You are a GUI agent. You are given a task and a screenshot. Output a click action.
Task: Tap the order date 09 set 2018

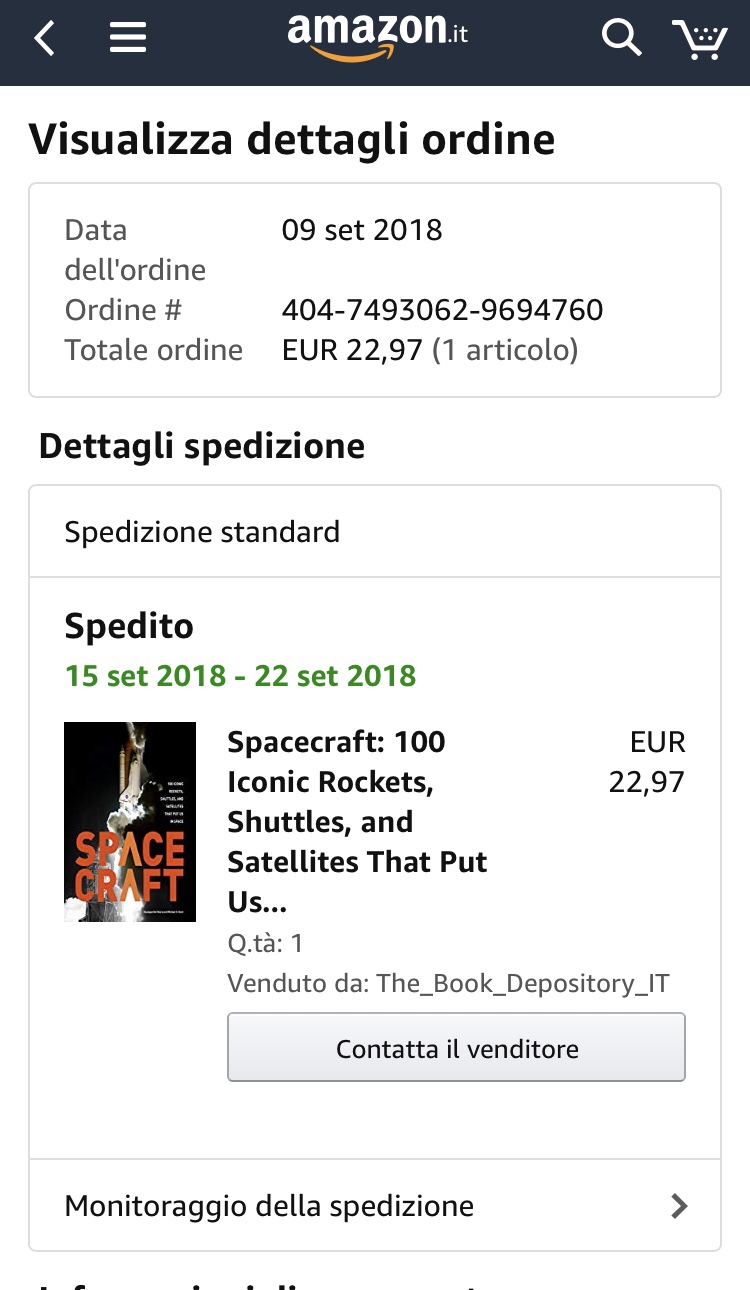click(362, 230)
